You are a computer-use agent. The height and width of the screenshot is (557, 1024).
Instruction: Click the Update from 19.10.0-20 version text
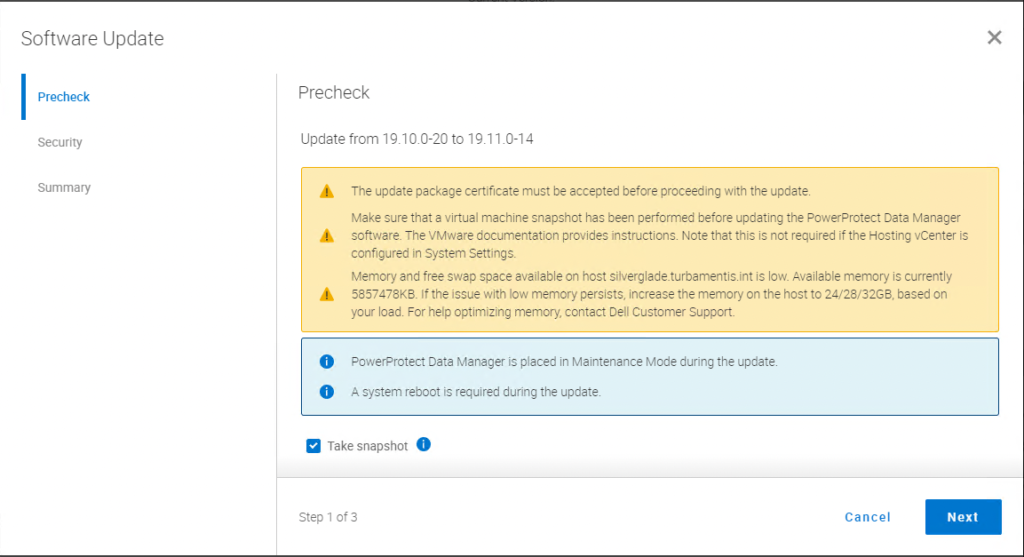point(417,139)
